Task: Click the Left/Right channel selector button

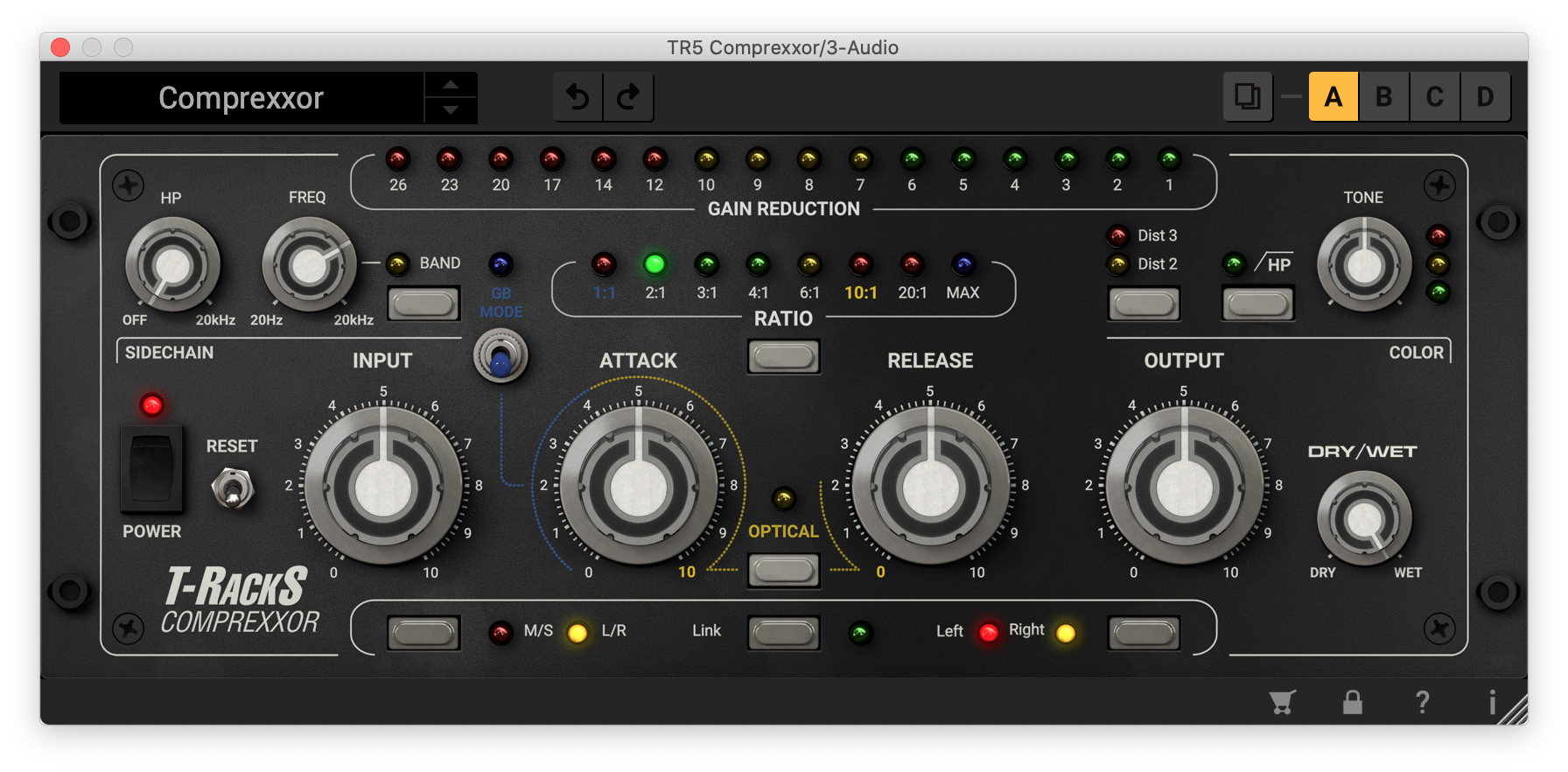Action: click(1144, 633)
